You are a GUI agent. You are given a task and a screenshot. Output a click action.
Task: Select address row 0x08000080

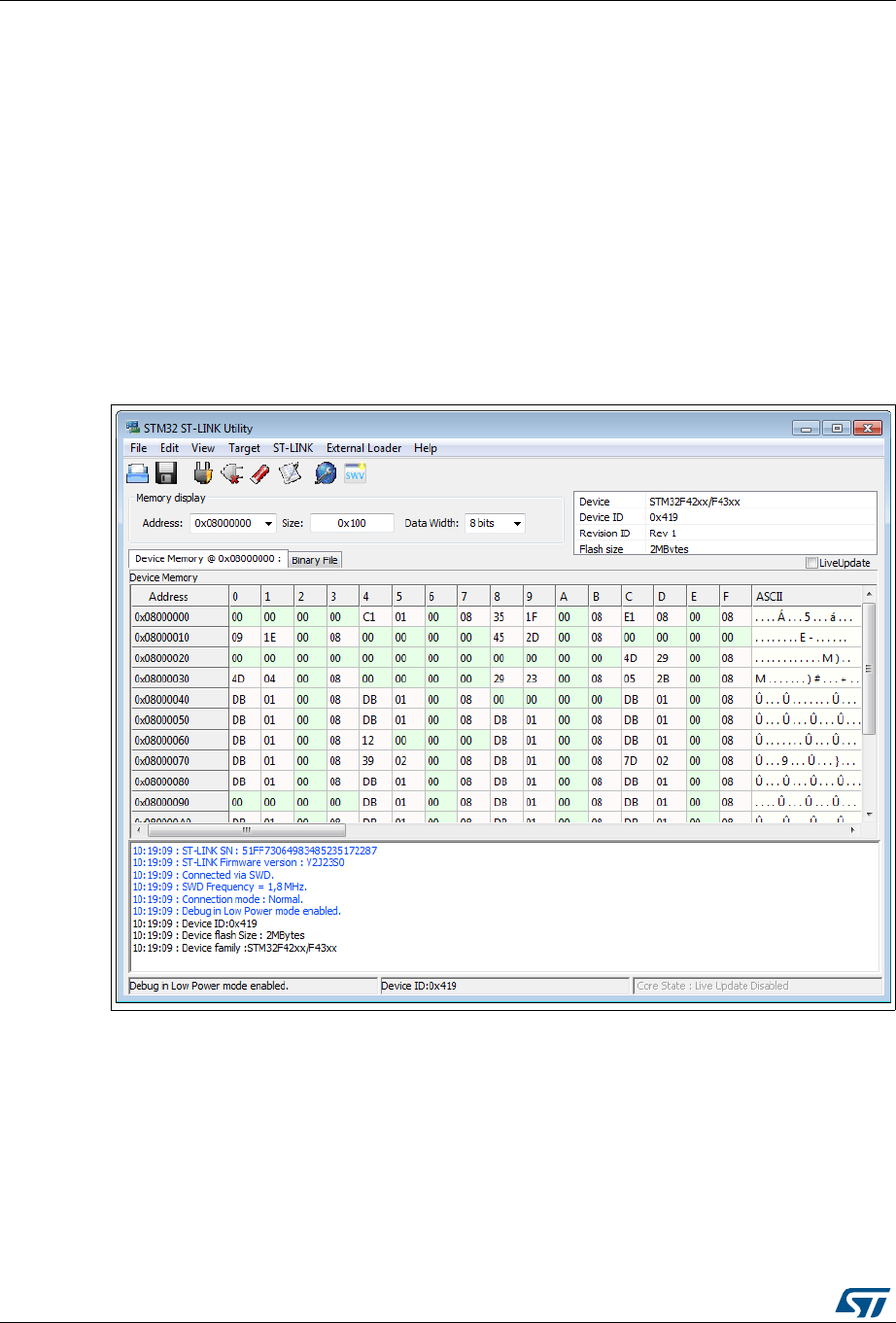[178, 782]
